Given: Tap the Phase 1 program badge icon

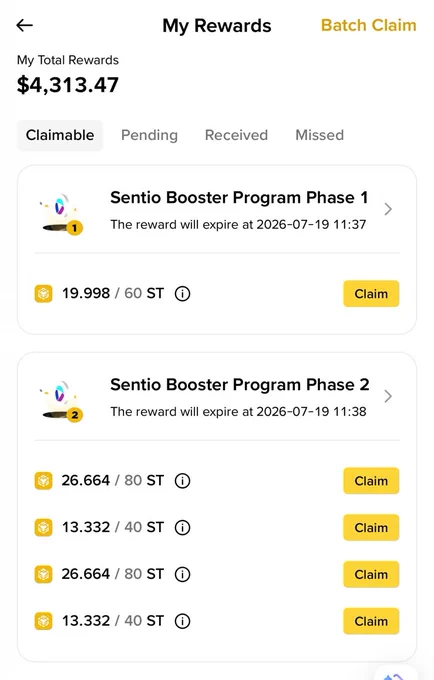Looking at the screenshot, I should pyautogui.click(x=61, y=213).
